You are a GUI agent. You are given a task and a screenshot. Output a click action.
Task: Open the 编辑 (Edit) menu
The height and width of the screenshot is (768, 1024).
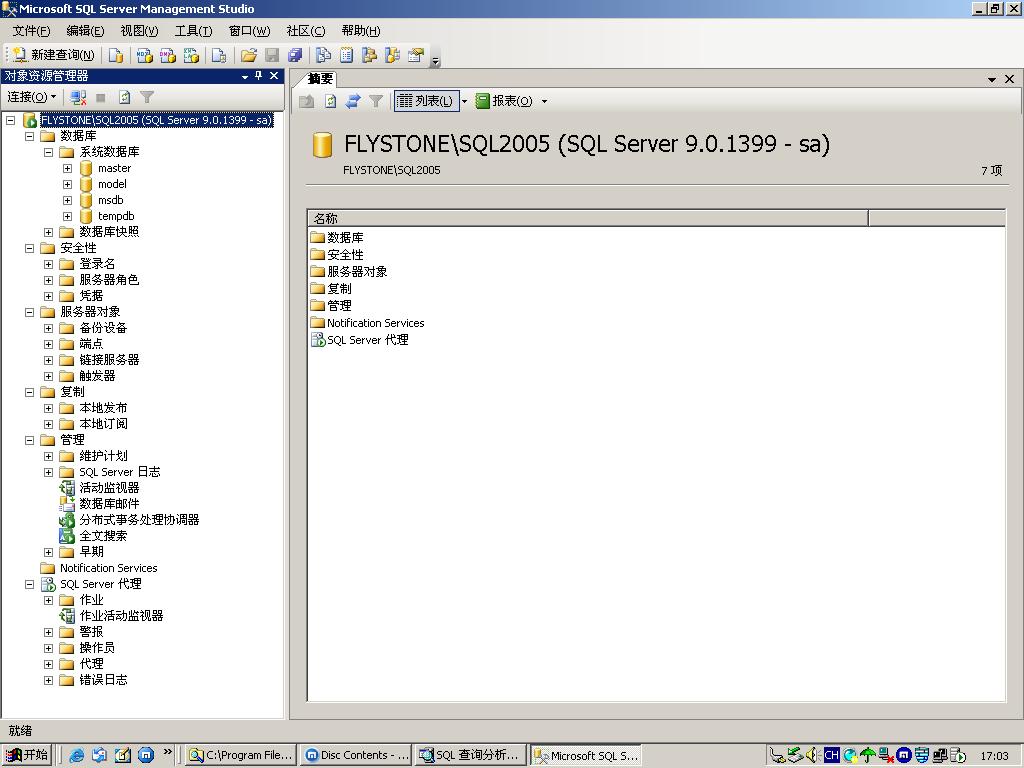(85, 31)
